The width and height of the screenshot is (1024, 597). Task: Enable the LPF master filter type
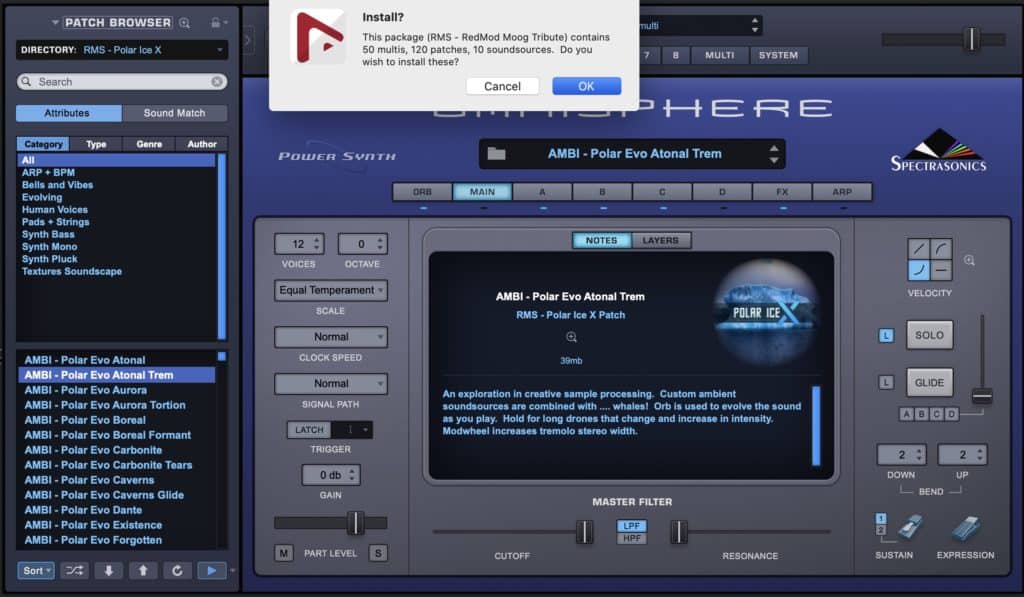[x=632, y=526]
